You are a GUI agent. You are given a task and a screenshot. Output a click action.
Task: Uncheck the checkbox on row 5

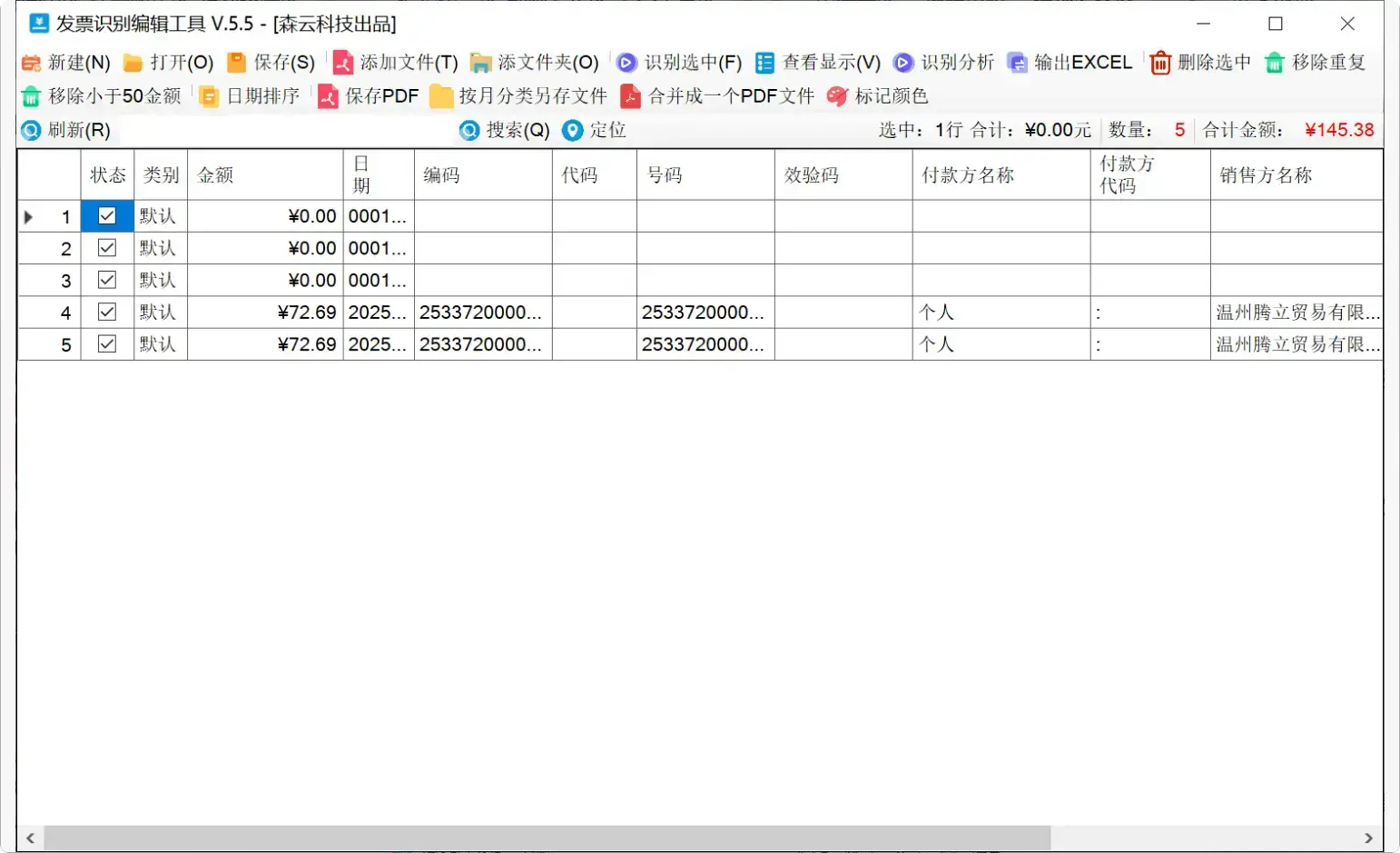coord(106,343)
